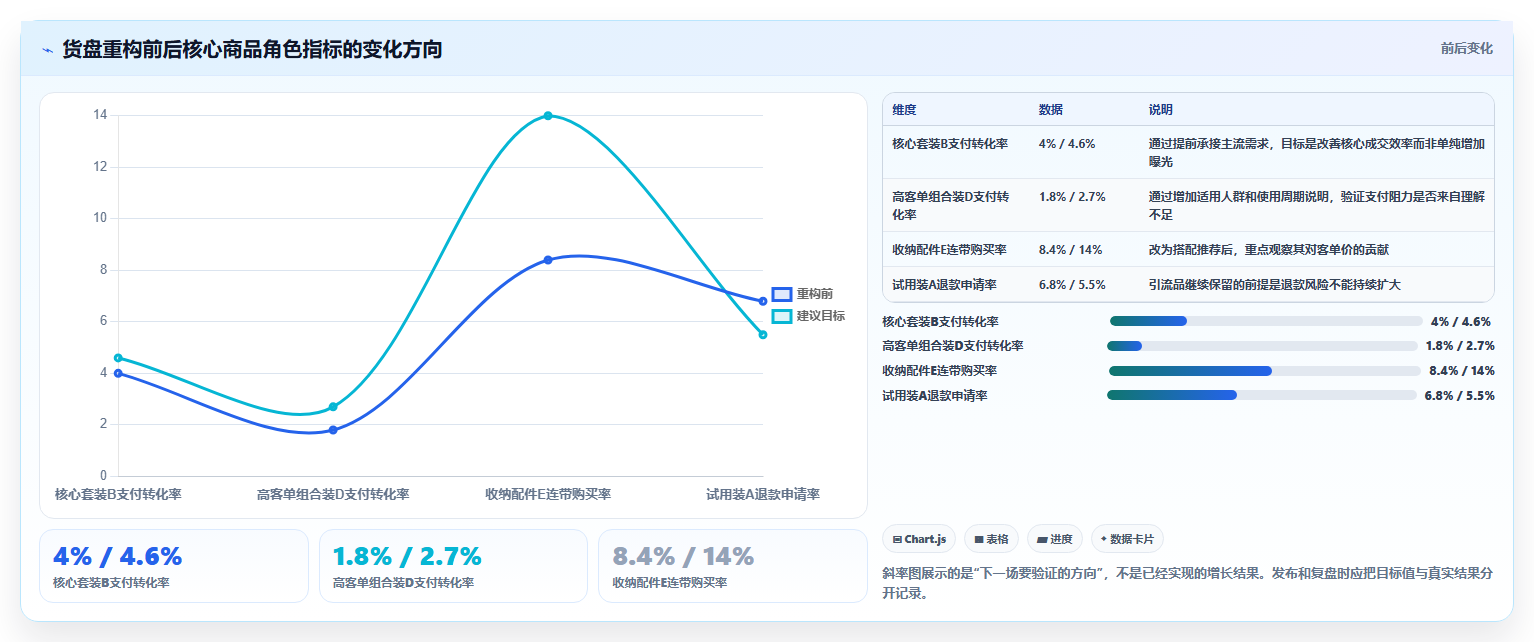Open the 1.8% / 2.7% data card
Viewport: 1534px width, 642px height.
pyautogui.click(x=453, y=566)
